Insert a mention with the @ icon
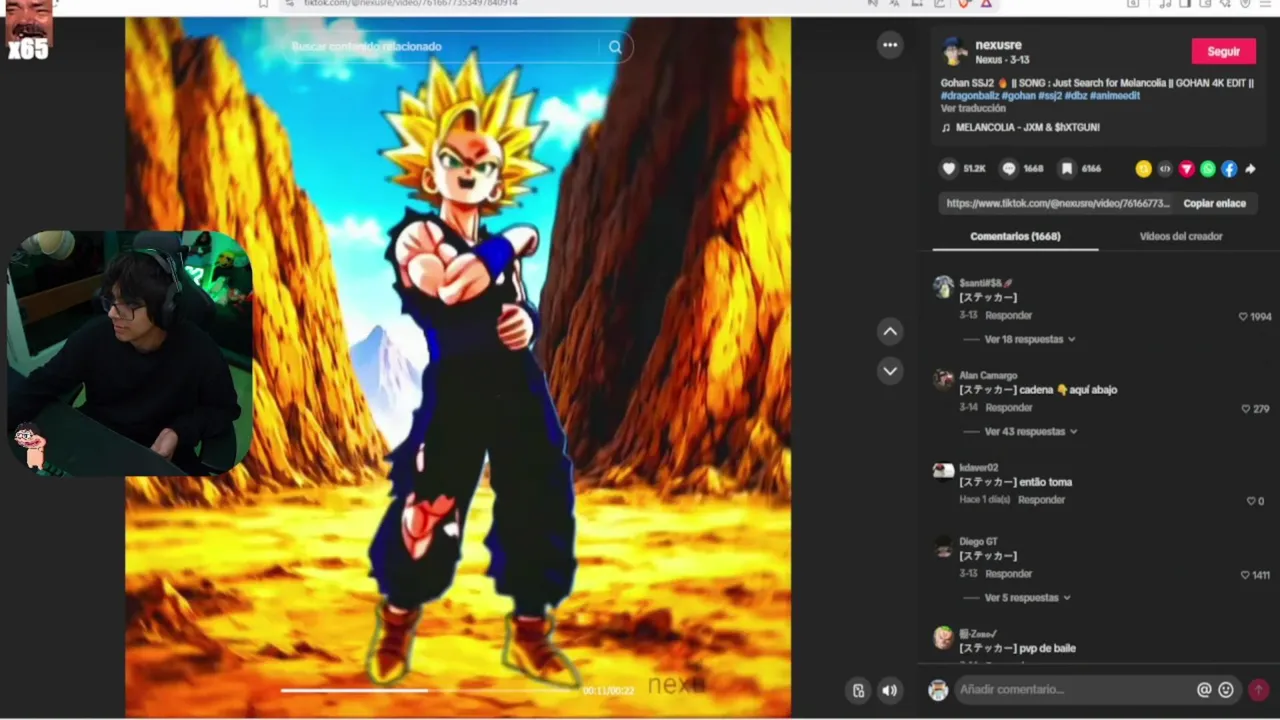 tap(1204, 689)
